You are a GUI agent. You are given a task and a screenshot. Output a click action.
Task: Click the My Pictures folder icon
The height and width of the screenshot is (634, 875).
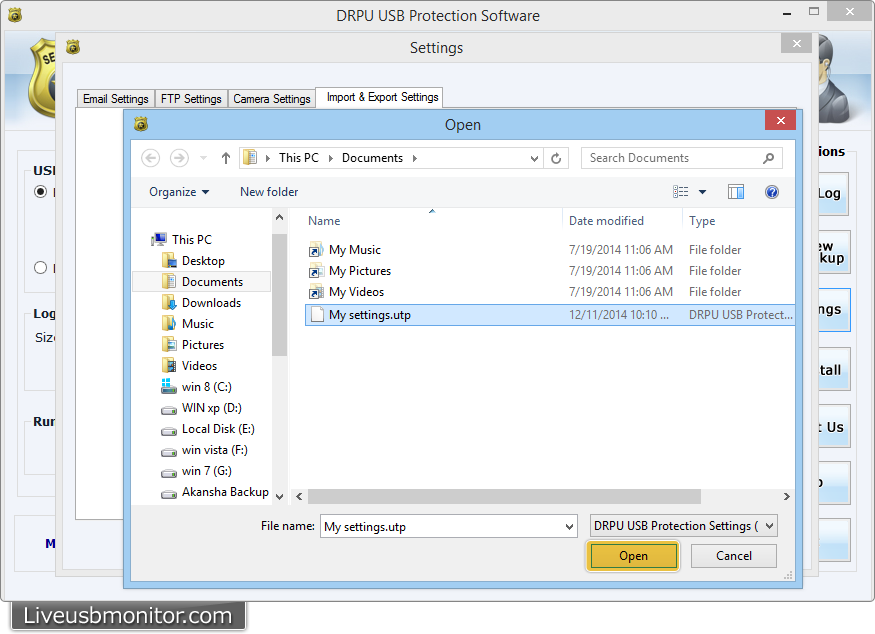point(316,271)
